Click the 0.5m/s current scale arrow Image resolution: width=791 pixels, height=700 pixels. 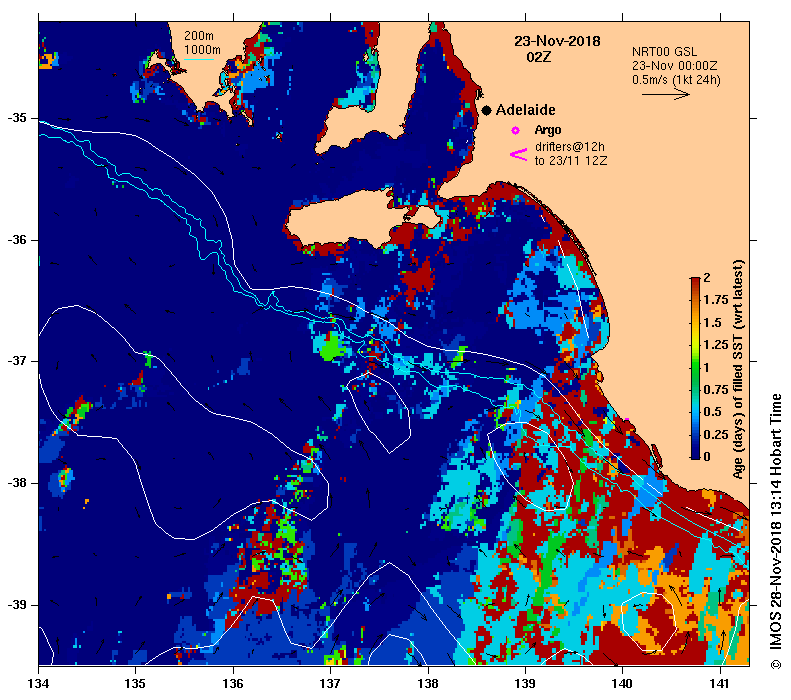tap(665, 94)
